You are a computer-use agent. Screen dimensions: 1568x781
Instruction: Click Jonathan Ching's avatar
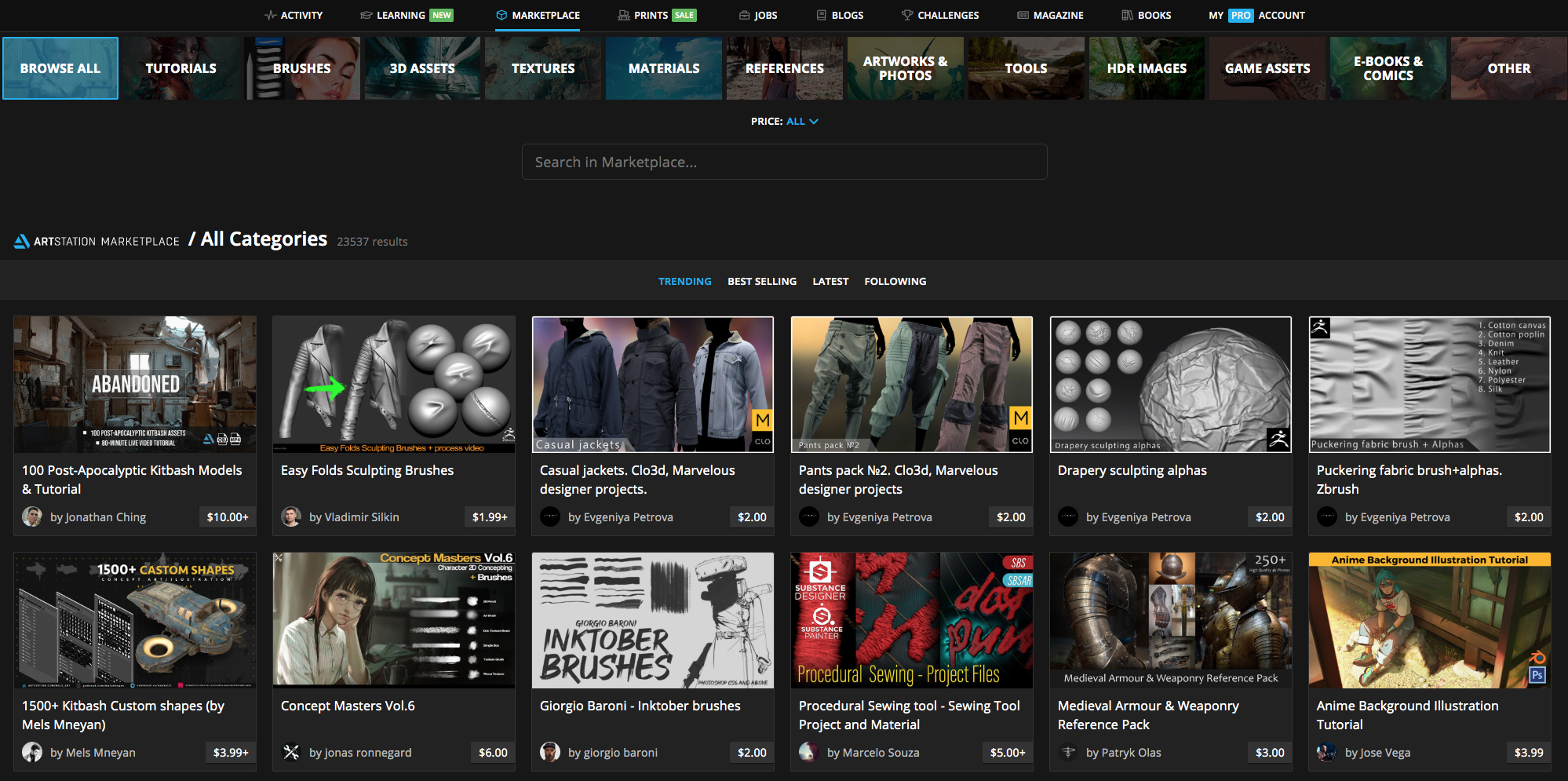coord(32,516)
